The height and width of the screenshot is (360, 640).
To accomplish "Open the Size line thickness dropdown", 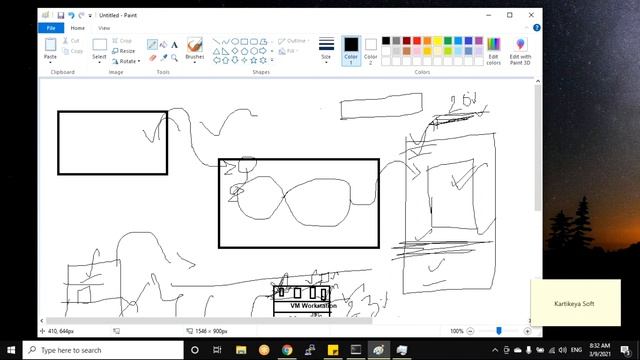I will 326,51.
